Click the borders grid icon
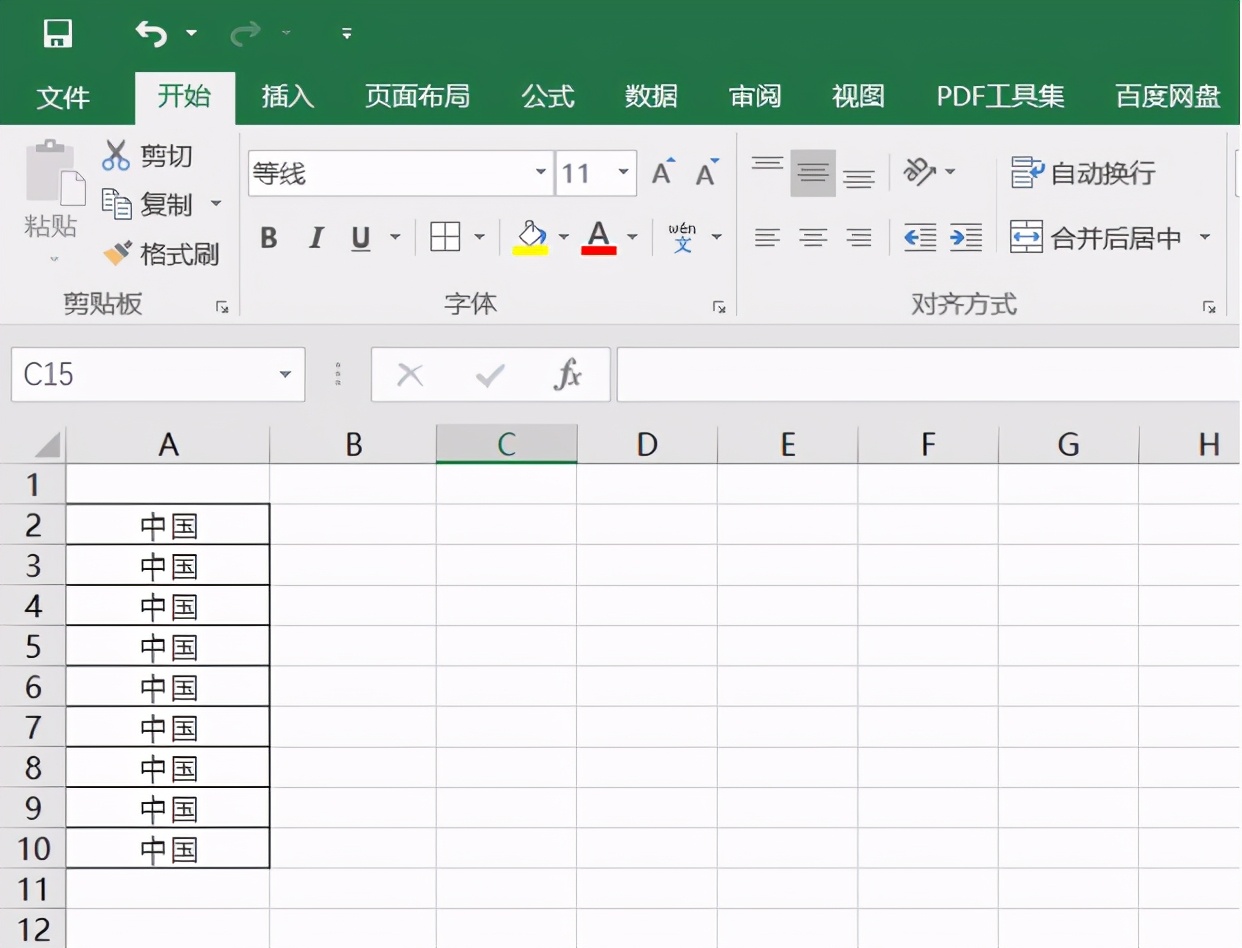The height and width of the screenshot is (948, 1242). click(445, 237)
